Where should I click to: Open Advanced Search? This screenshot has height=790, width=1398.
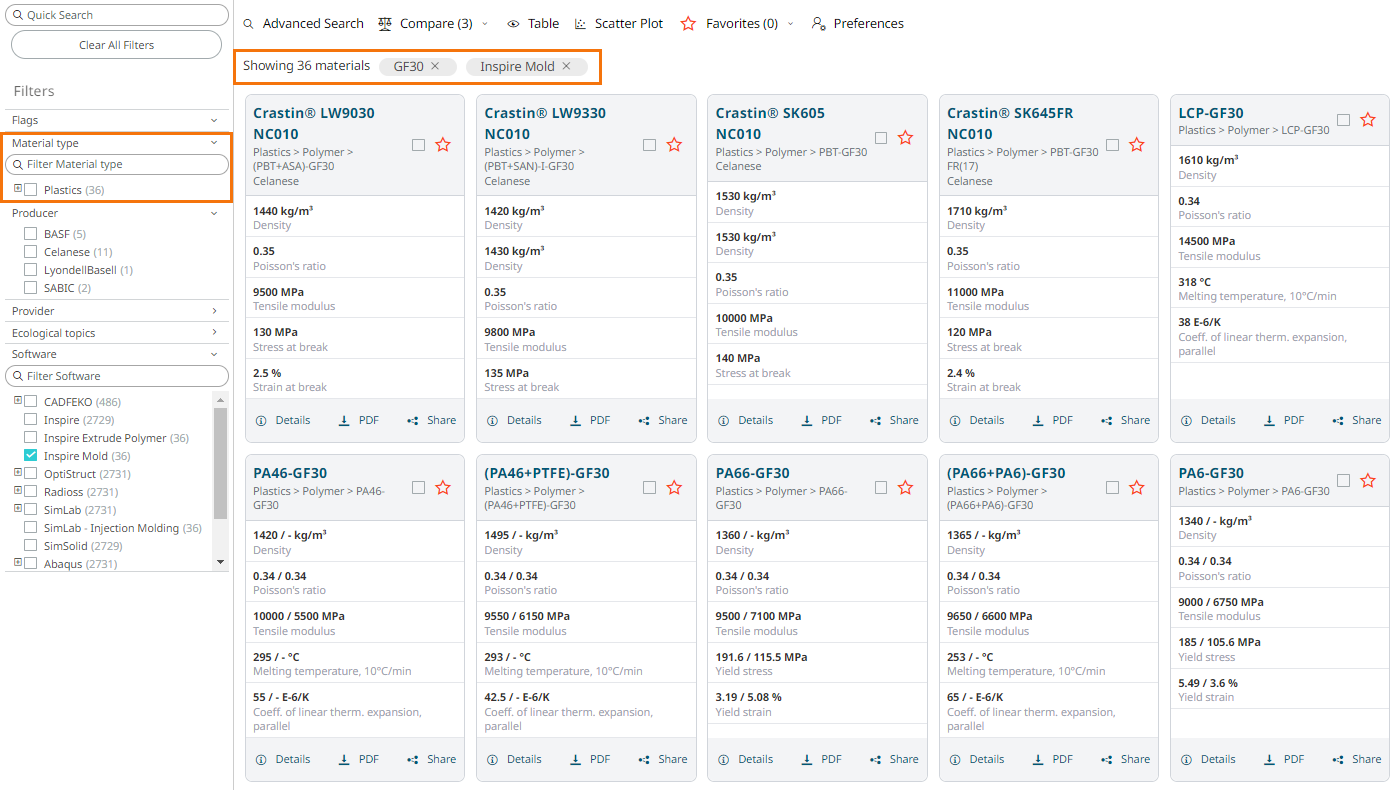pyautogui.click(x=304, y=23)
